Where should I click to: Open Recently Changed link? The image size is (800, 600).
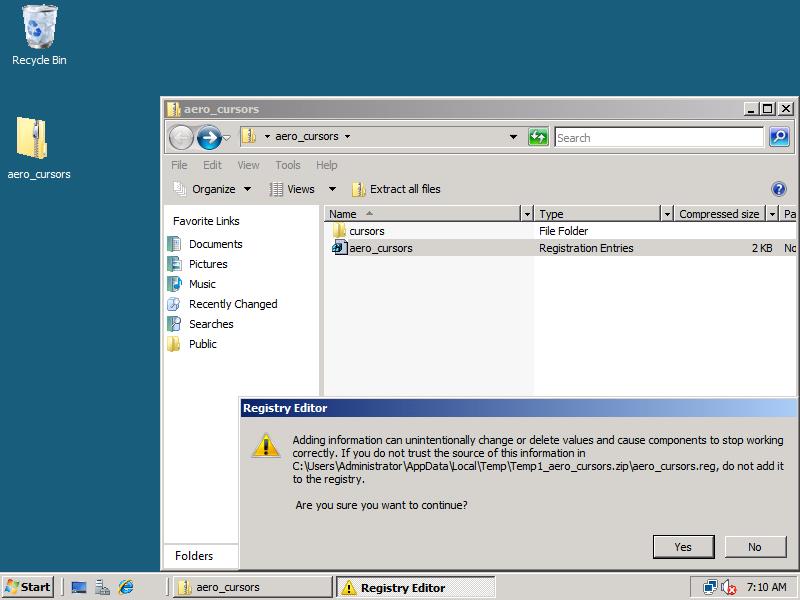(233, 304)
